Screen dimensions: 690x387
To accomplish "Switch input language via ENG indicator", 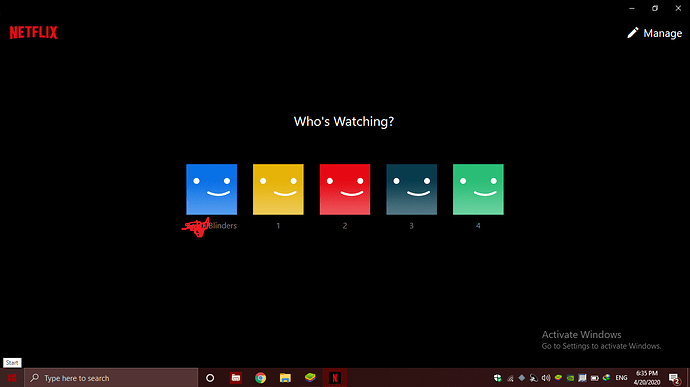I will point(621,378).
